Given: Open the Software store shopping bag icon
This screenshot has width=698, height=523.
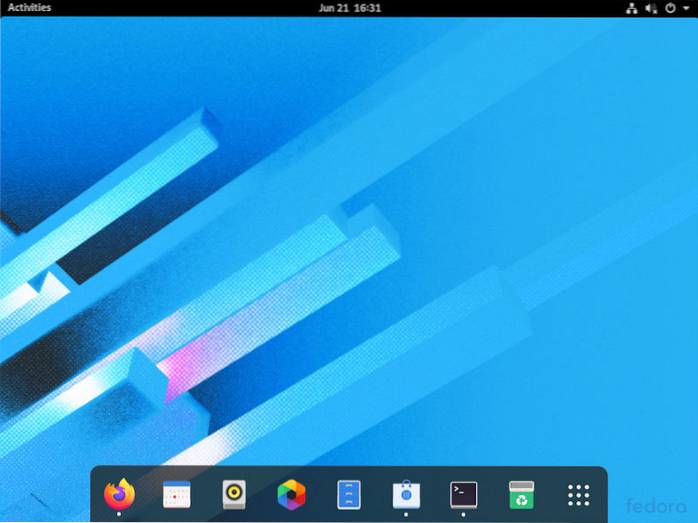Looking at the screenshot, I should (x=406, y=494).
